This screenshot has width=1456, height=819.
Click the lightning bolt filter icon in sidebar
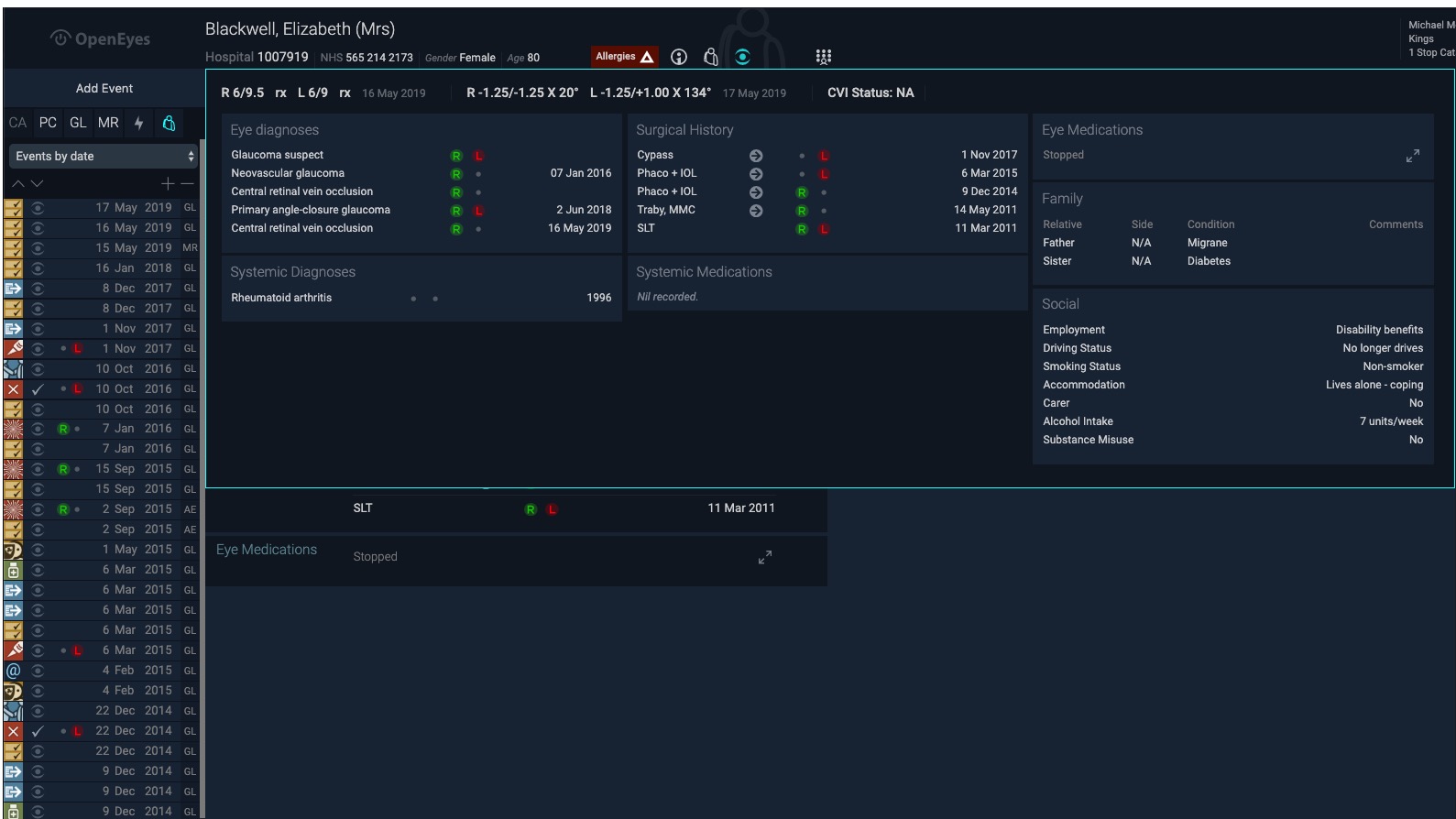coord(138,123)
